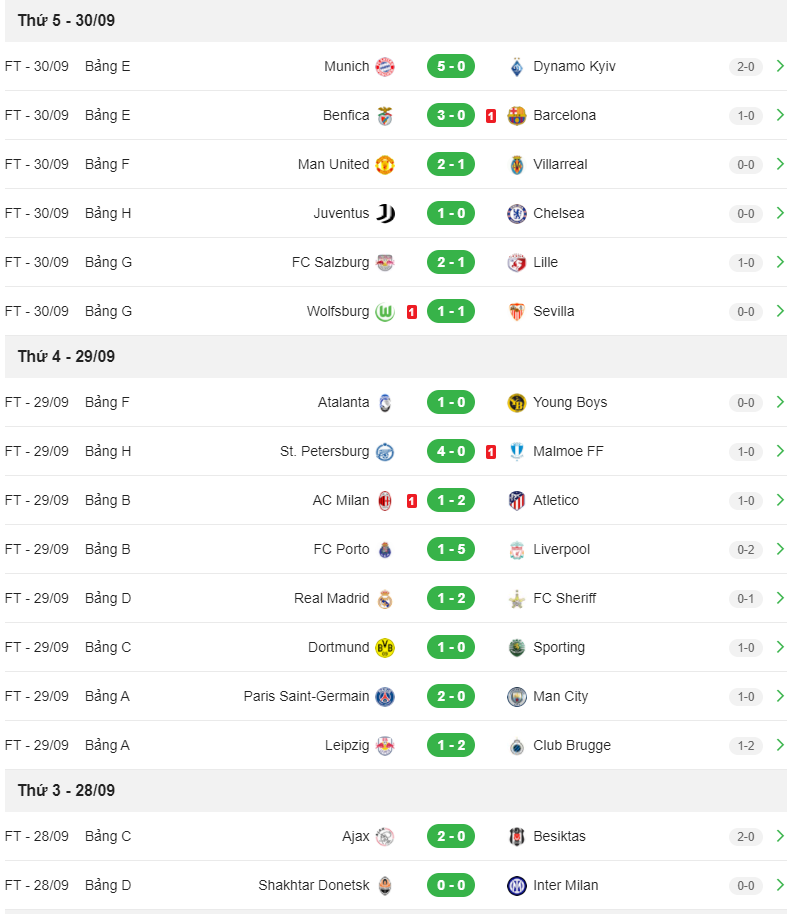Click the Munich club crest icon

coord(385,66)
